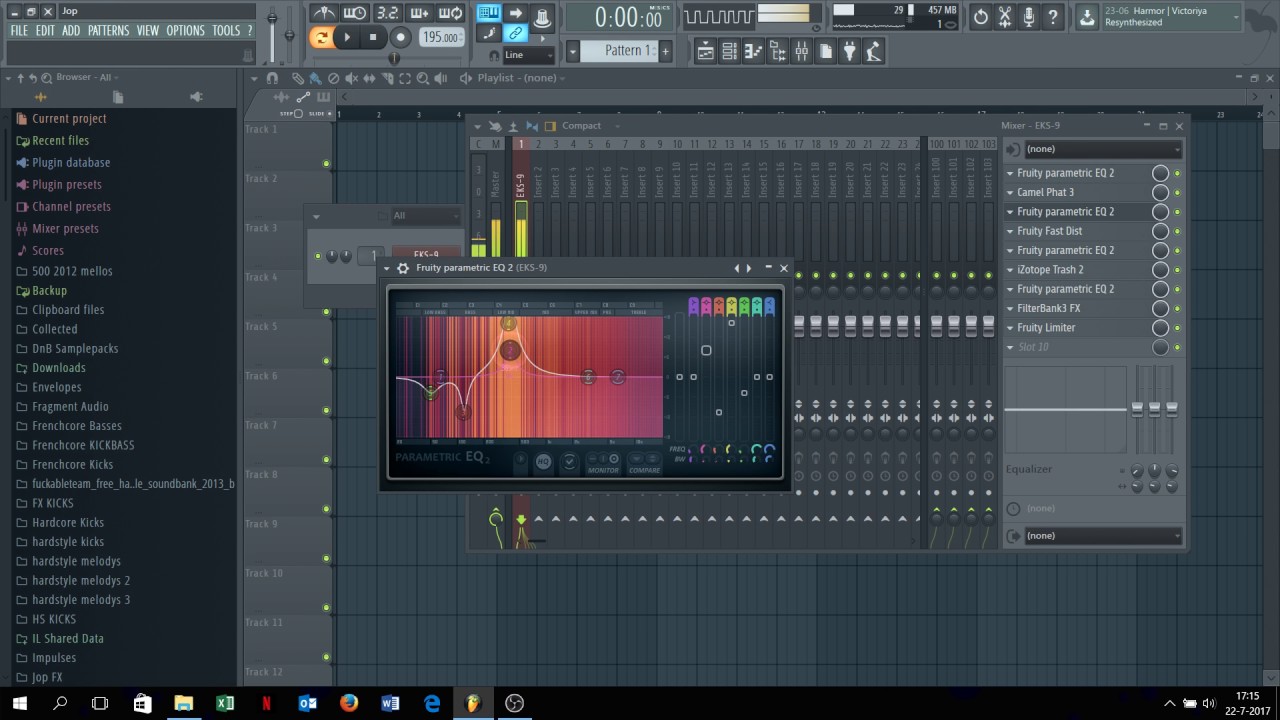Open the EDIT menu
Image resolution: width=1280 pixels, height=720 pixels.
pyautogui.click(x=45, y=31)
